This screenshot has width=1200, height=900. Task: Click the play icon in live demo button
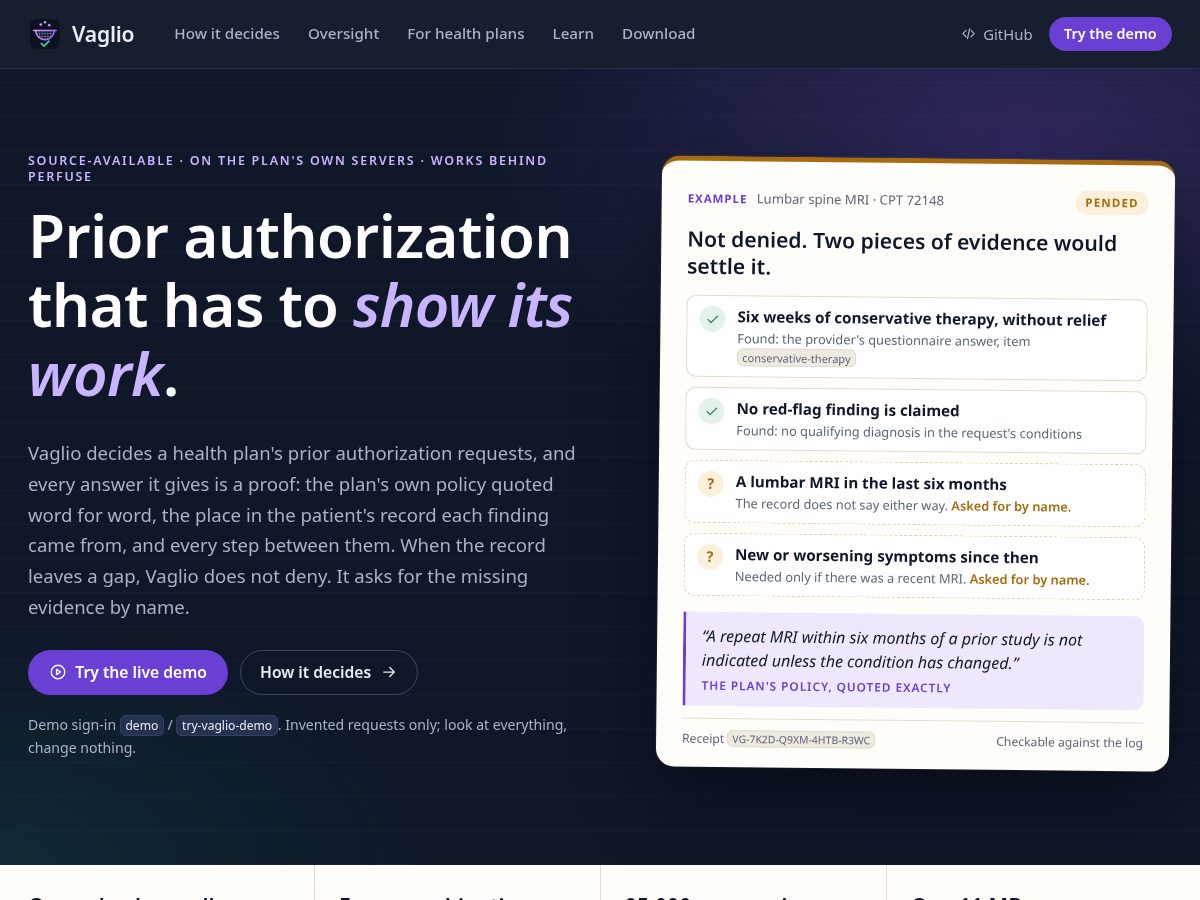click(x=58, y=672)
